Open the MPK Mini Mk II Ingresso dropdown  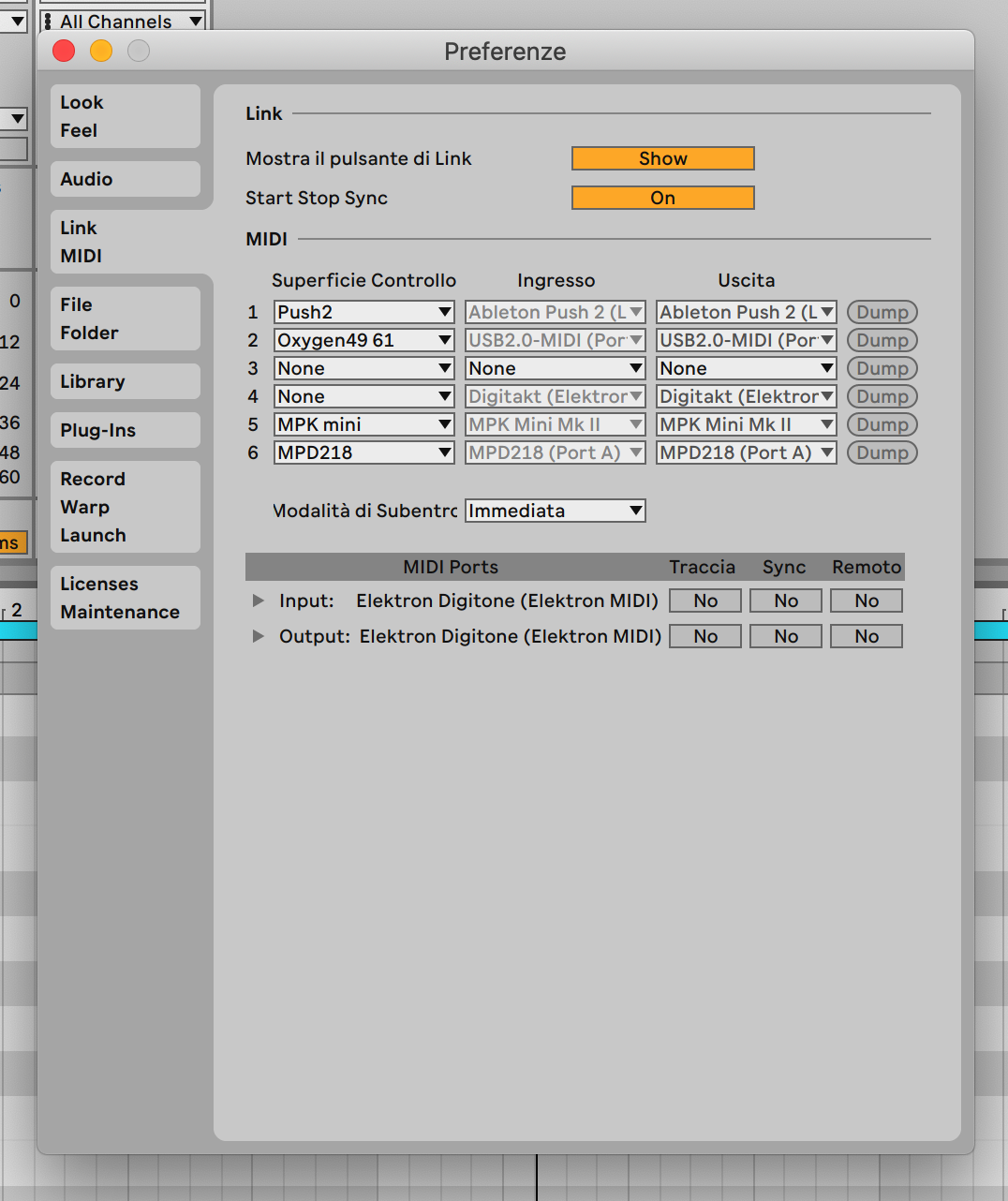(556, 424)
